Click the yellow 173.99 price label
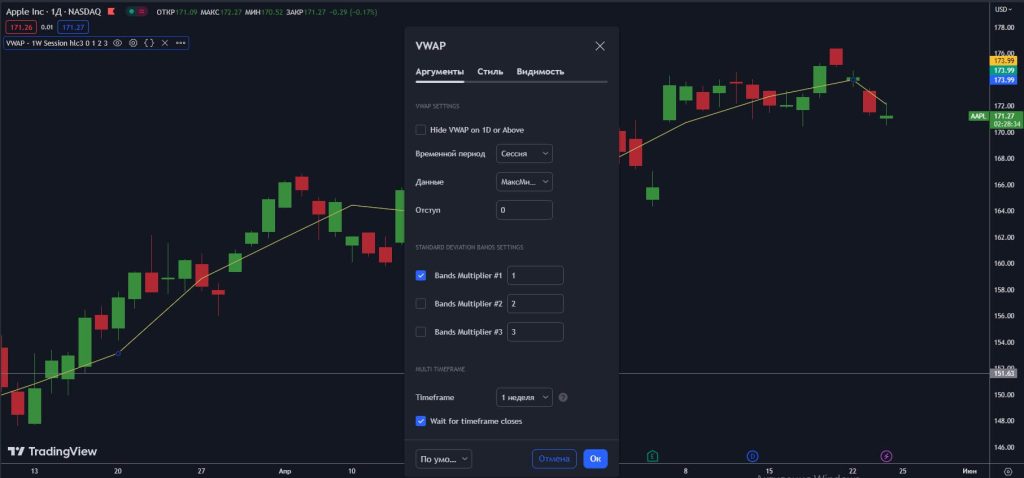1024x478 pixels. [x=1003, y=61]
